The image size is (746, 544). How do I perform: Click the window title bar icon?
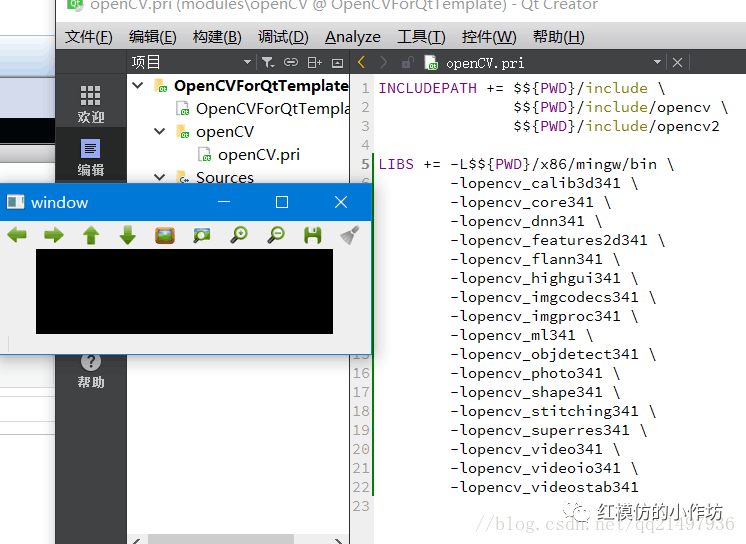[15, 202]
